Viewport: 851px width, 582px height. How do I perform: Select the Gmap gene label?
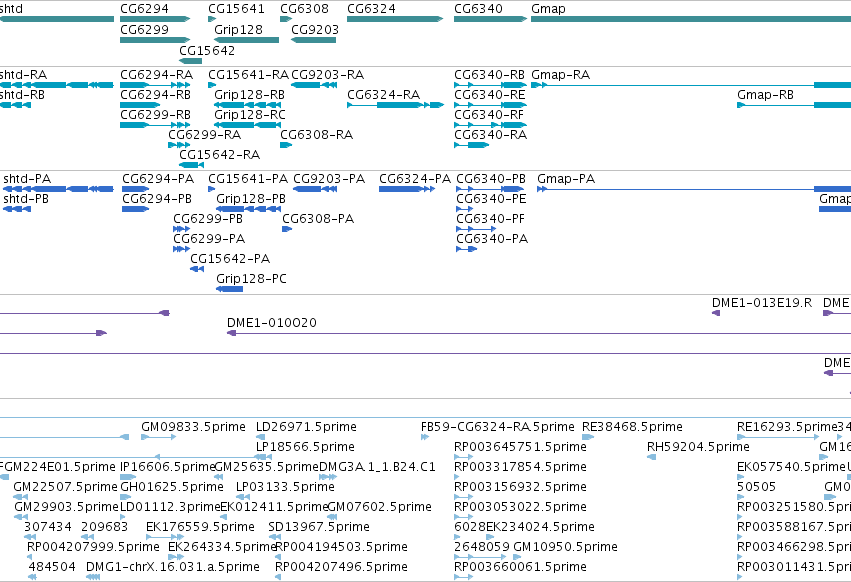click(548, 9)
